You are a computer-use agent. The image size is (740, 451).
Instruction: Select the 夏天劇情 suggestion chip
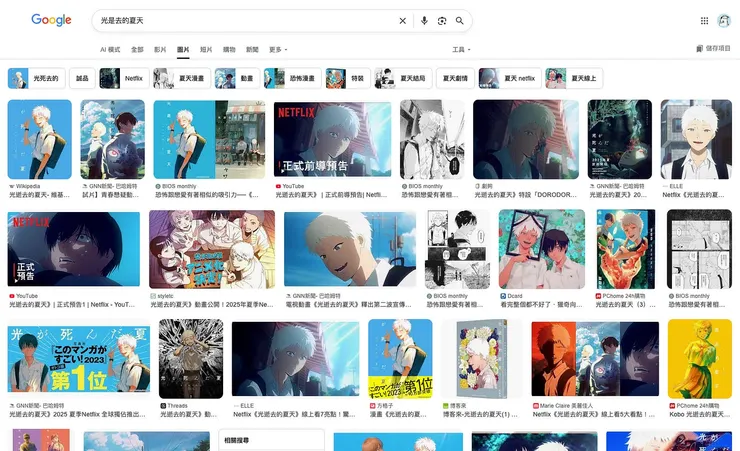[x=455, y=78]
